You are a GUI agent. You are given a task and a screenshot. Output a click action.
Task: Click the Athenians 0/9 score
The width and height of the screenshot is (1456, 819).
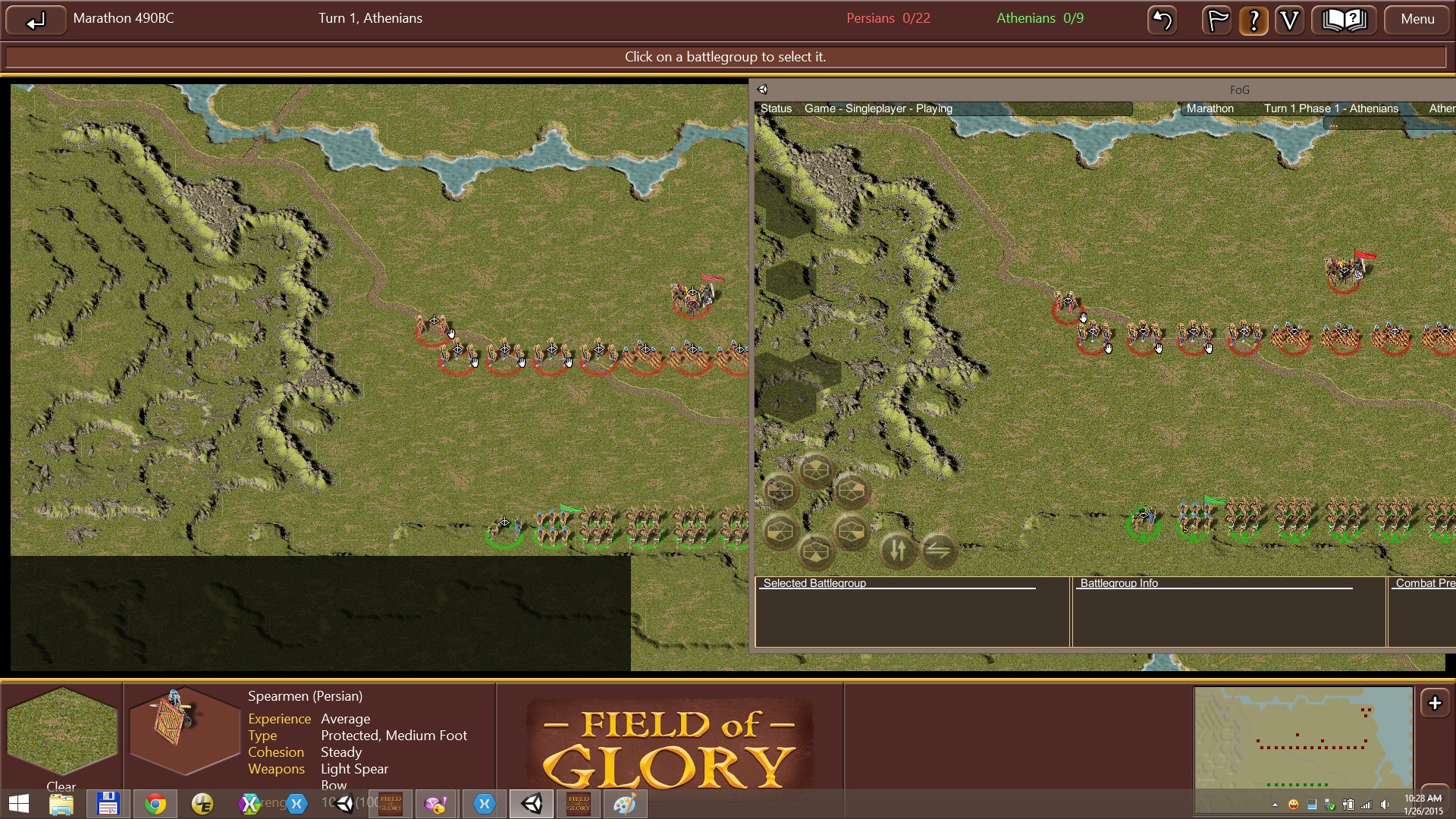(x=1040, y=18)
